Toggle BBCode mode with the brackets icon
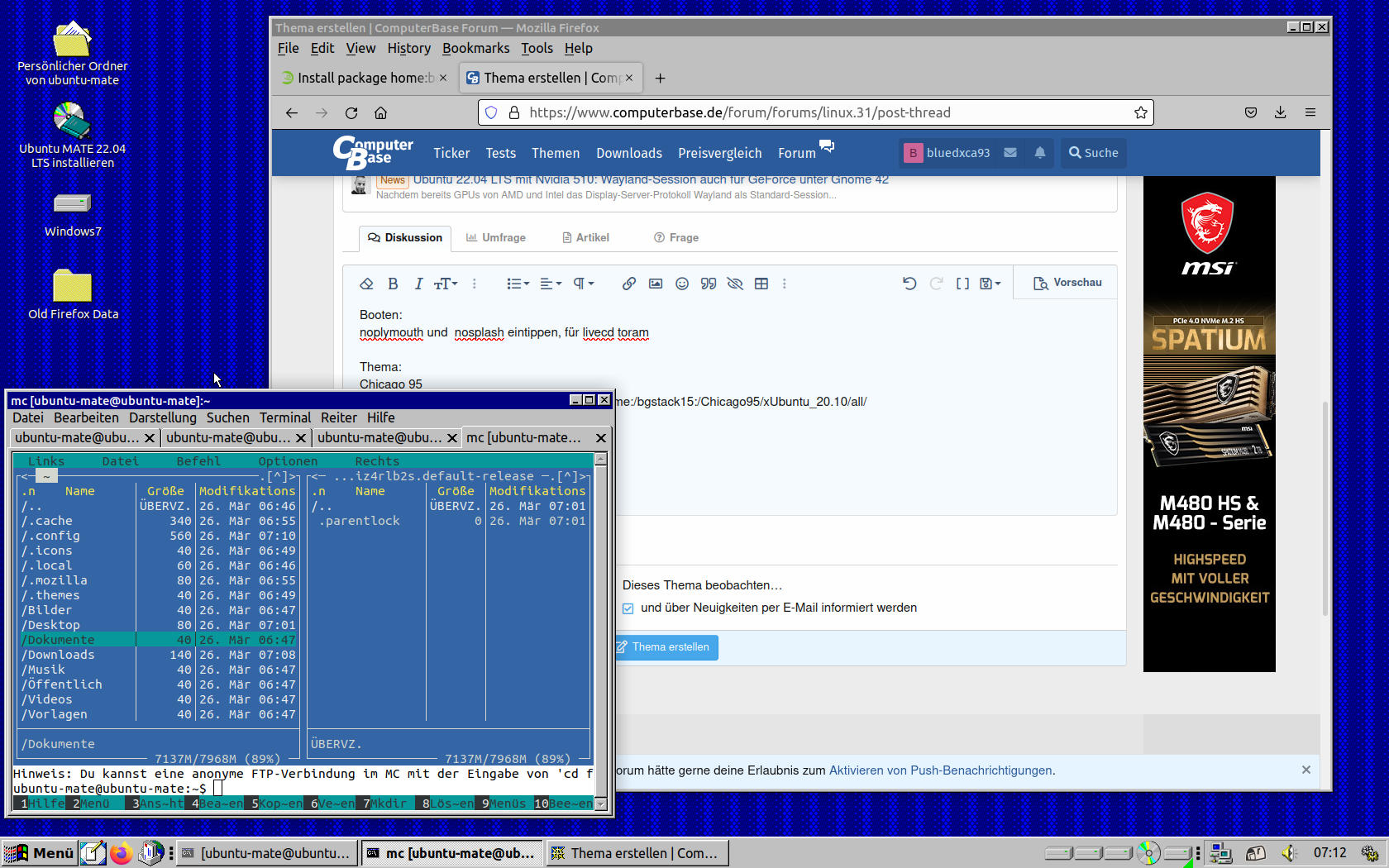1389x868 pixels. [x=962, y=284]
